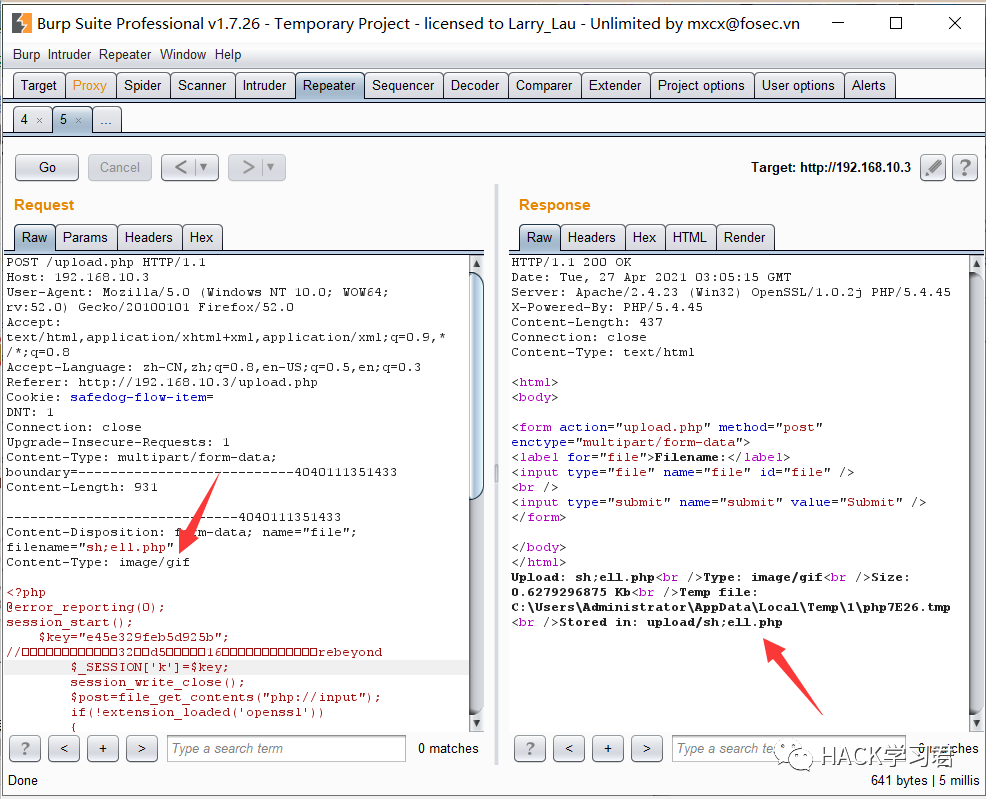Click "Stored in: upload/sh;ell.php" response text
The height and width of the screenshot is (799, 986).
click(671, 622)
